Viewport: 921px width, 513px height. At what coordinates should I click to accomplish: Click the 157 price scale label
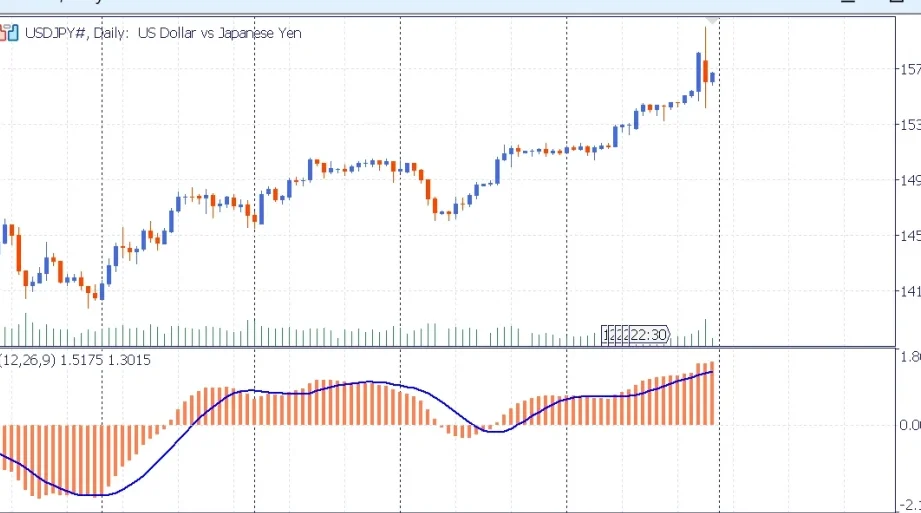[x=908, y=70]
